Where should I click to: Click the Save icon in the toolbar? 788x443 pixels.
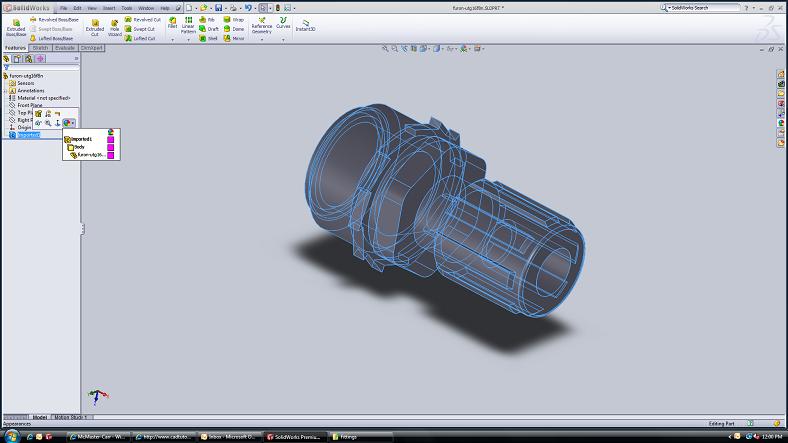218,8
